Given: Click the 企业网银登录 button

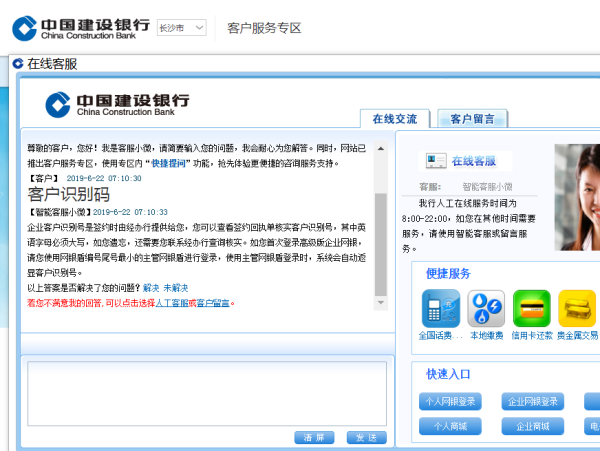Looking at the screenshot, I should (533, 402).
